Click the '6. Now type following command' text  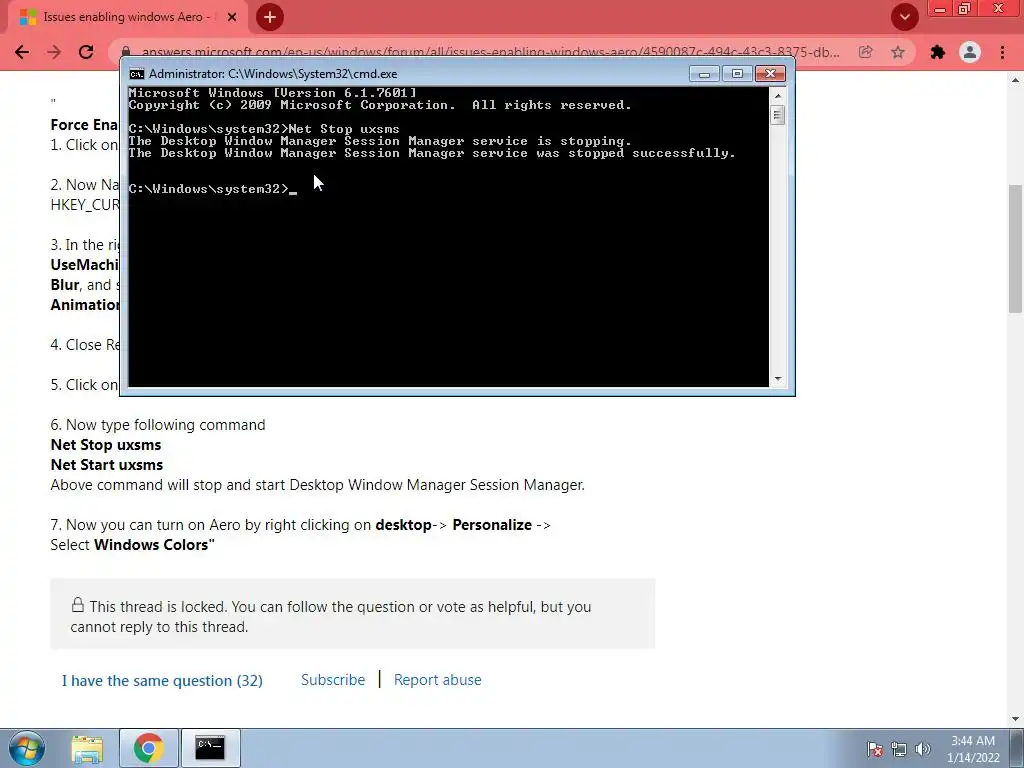(x=158, y=424)
